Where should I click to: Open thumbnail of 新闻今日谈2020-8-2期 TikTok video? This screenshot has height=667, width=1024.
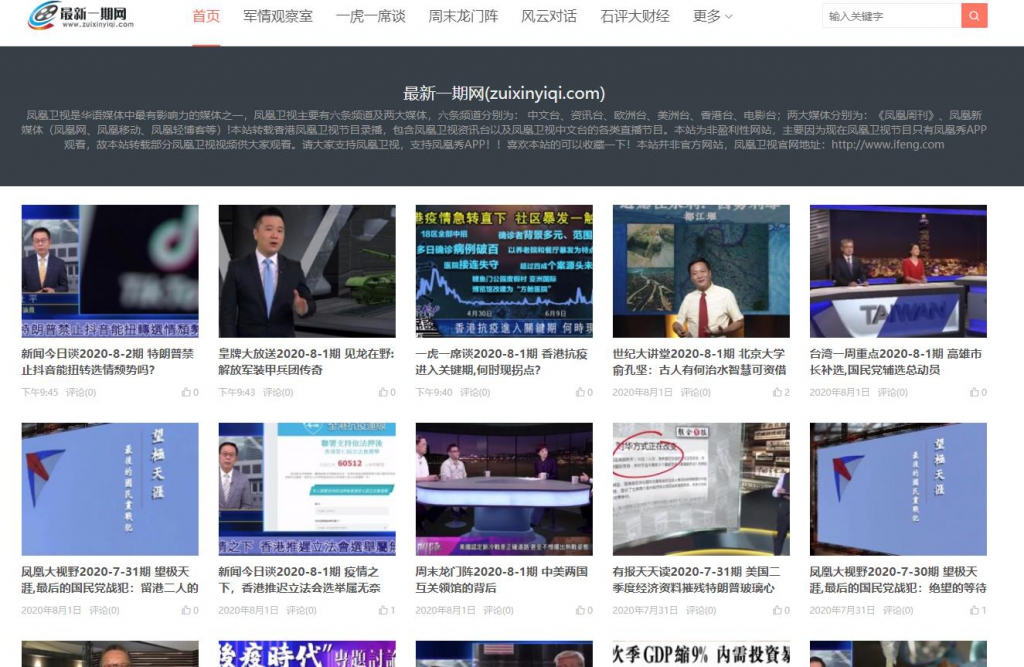tap(110, 271)
